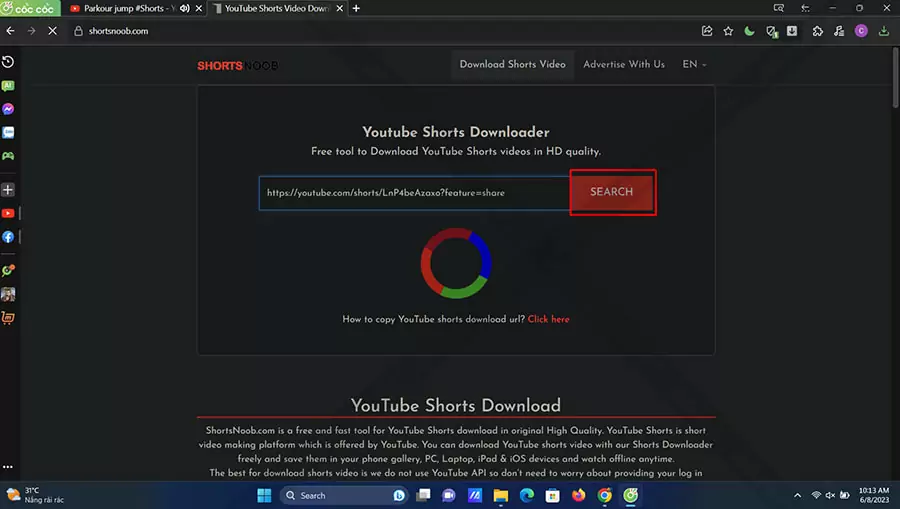Open the Advertise With Us page
The height and width of the screenshot is (509, 900).
(624, 64)
